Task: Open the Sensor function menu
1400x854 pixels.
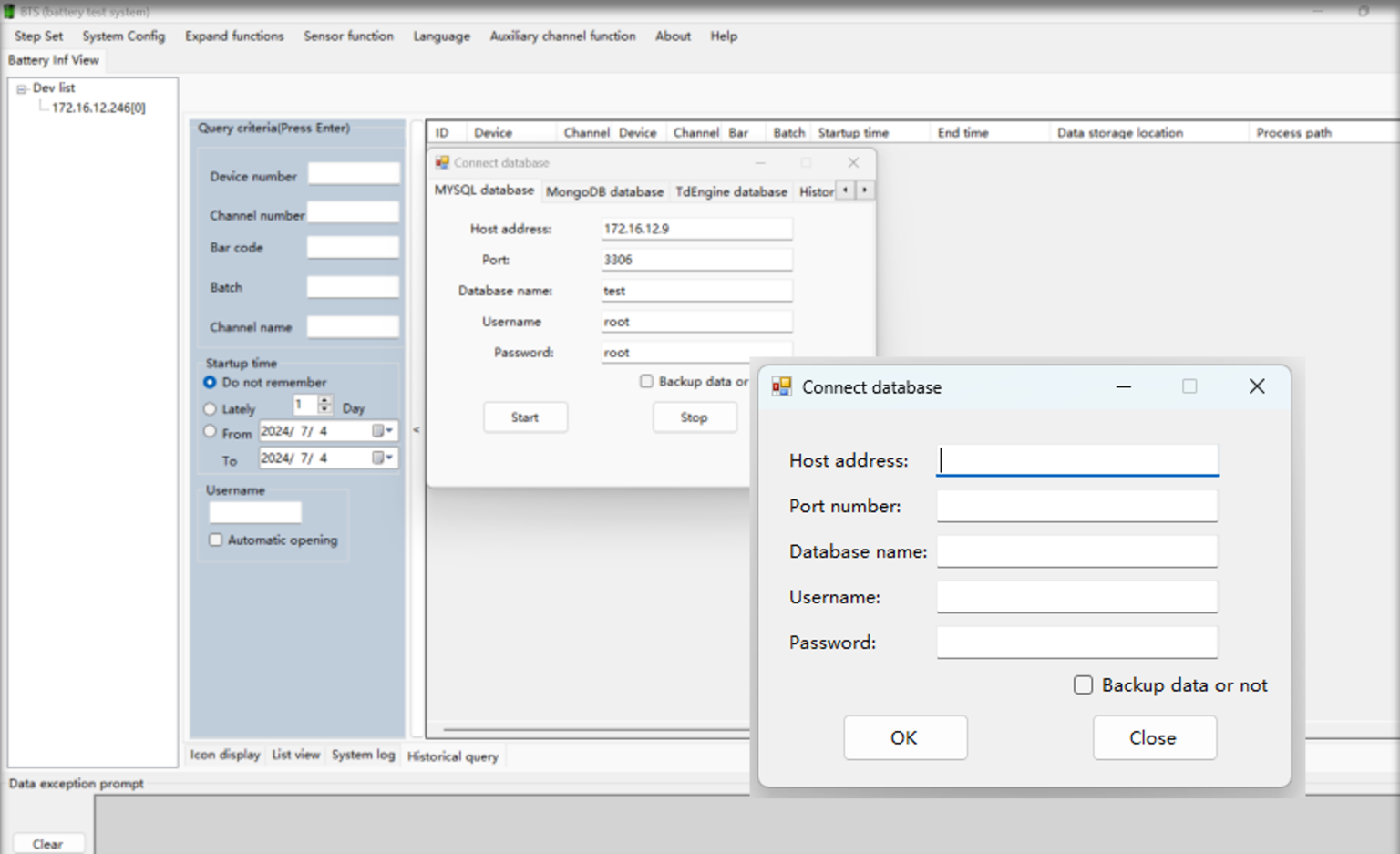Action: coord(348,36)
